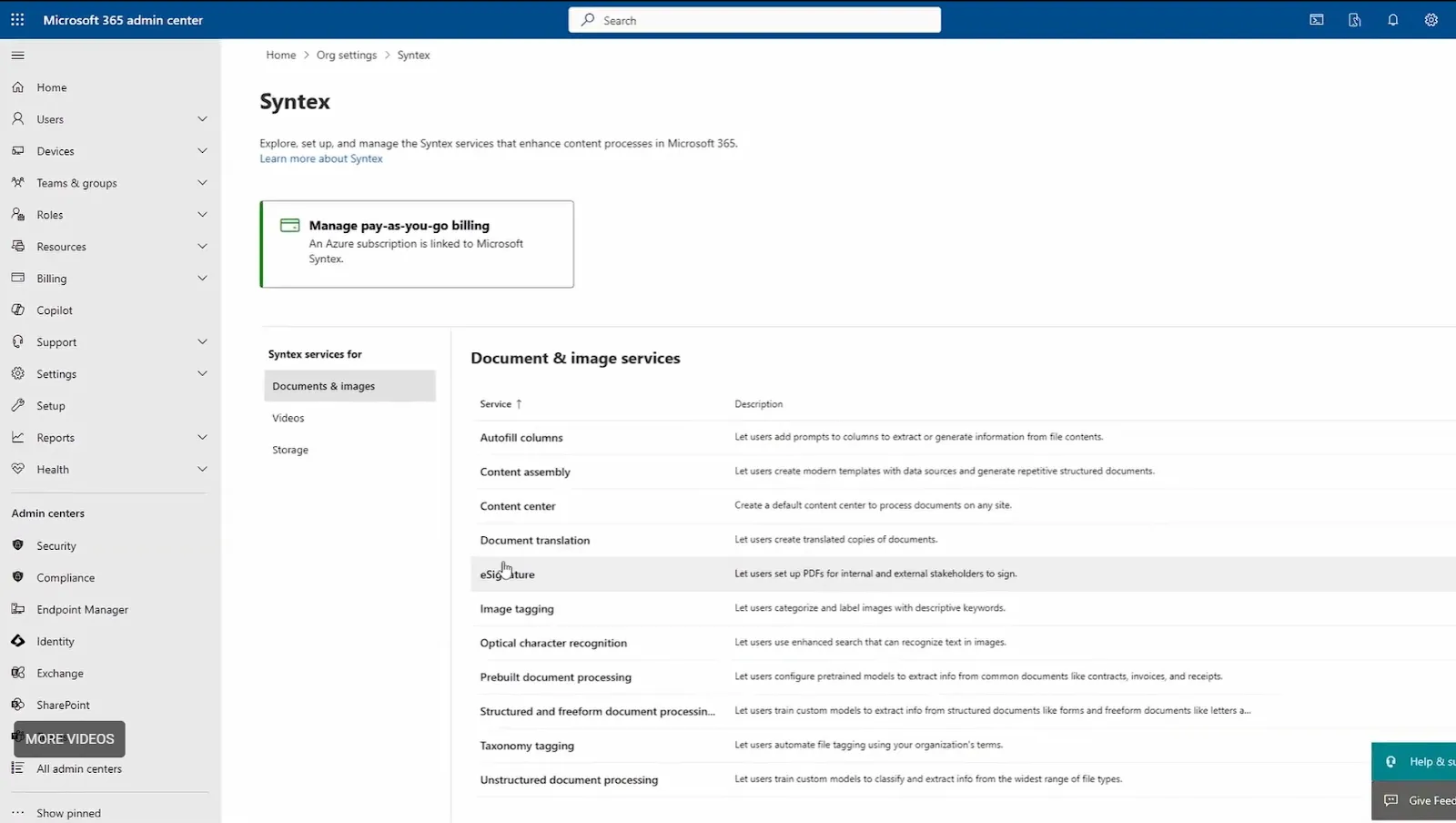Click the Users person icon
Viewport: 1456px width, 823px height.
[x=17, y=119]
